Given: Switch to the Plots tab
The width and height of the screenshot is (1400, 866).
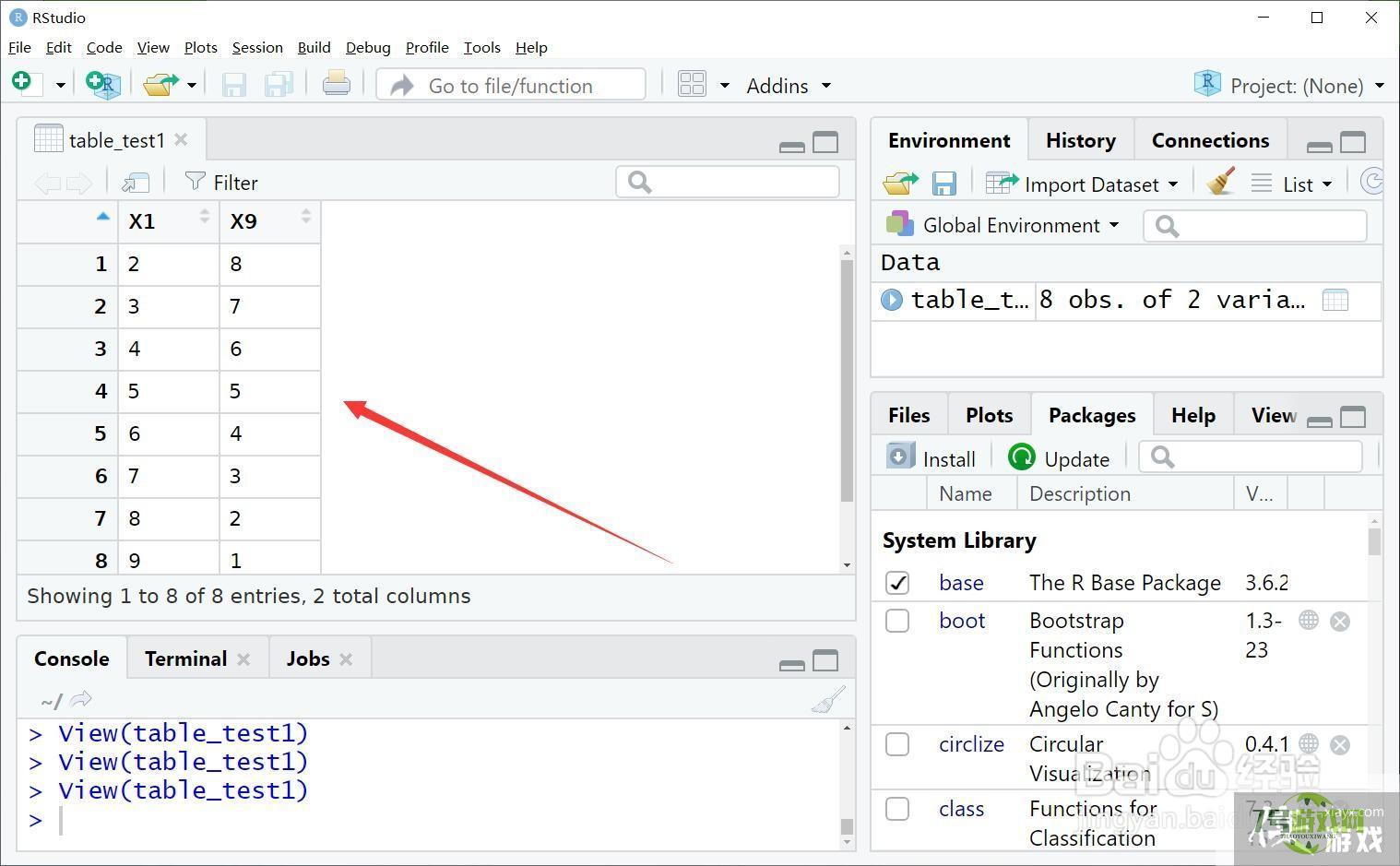Looking at the screenshot, I should pos(989,415).
